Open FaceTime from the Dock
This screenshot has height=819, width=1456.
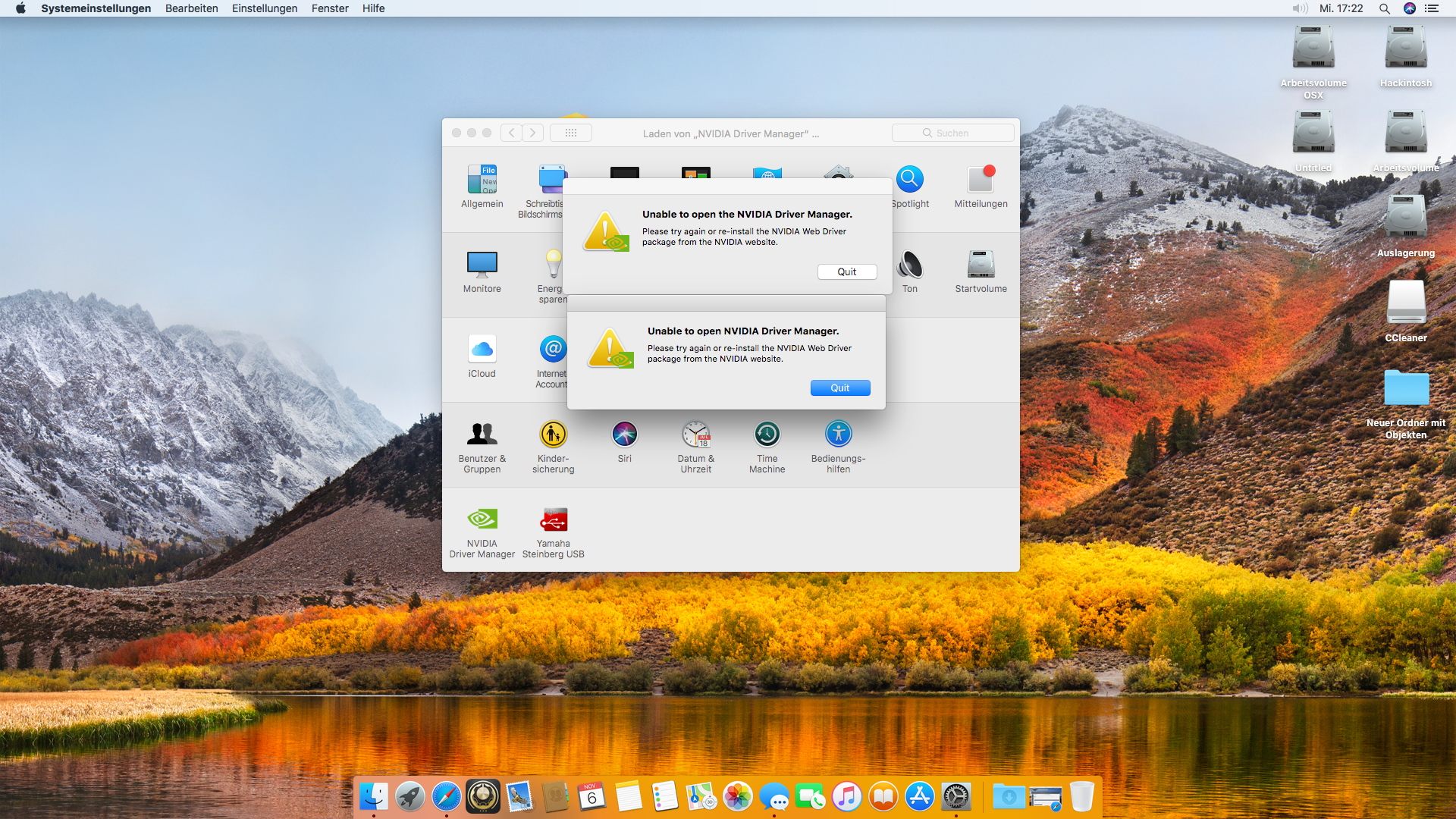[x=811, y=797]
